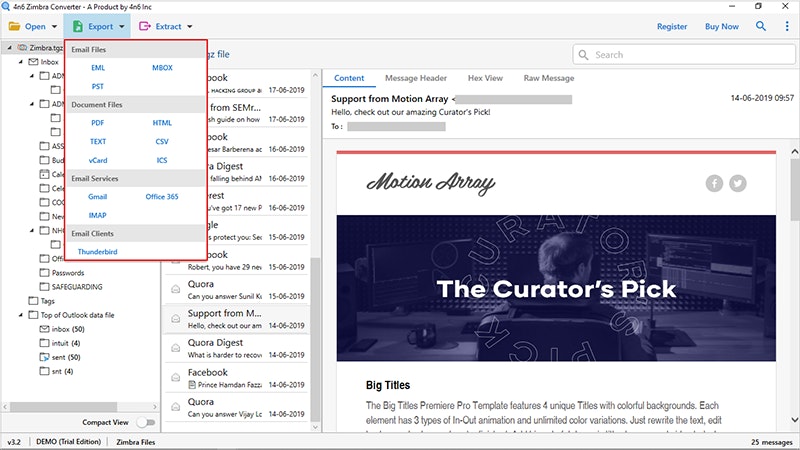800x450 pixels.
Task: Click envelope icon of Facebook message
Action: coord(176,378)
